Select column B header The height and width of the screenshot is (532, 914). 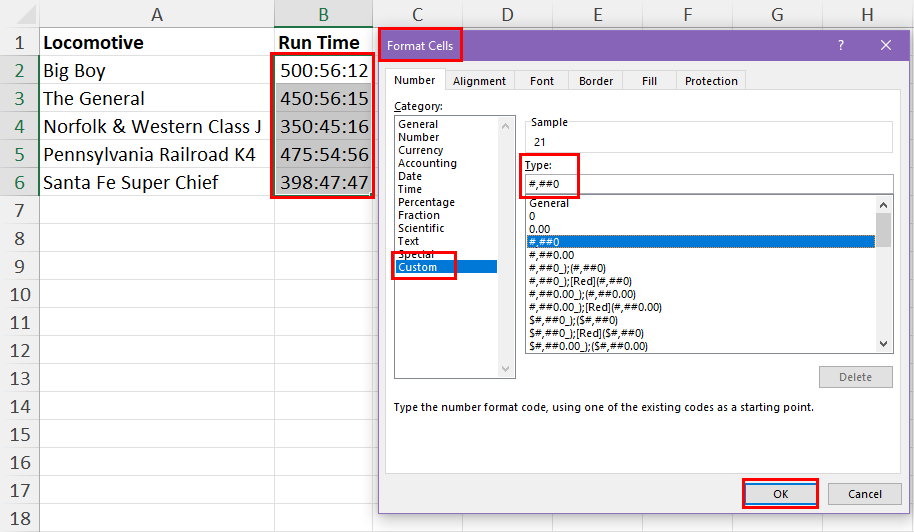324,15
